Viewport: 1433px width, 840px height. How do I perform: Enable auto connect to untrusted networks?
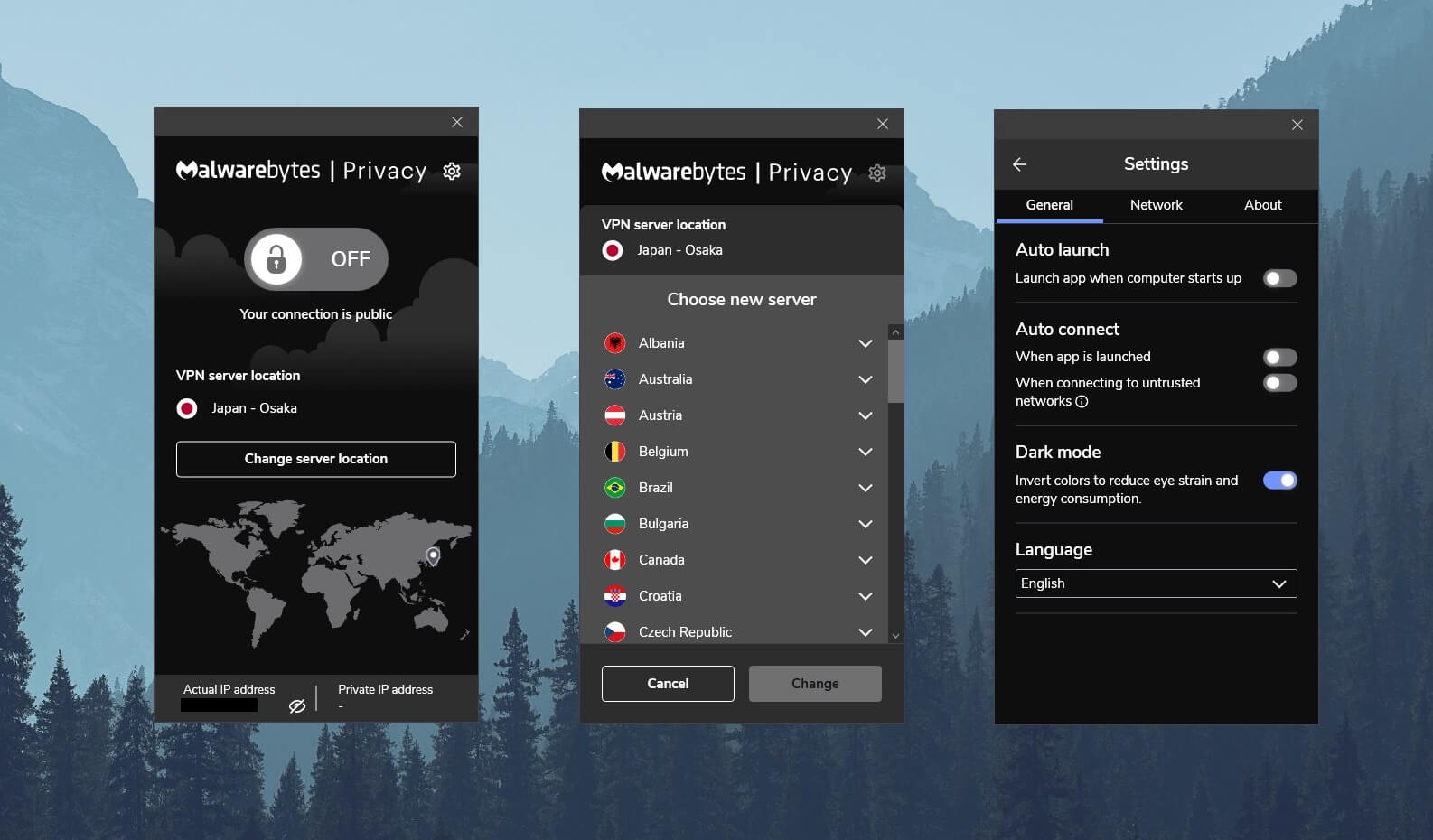pyautogui.click(x=1279, y=383)
